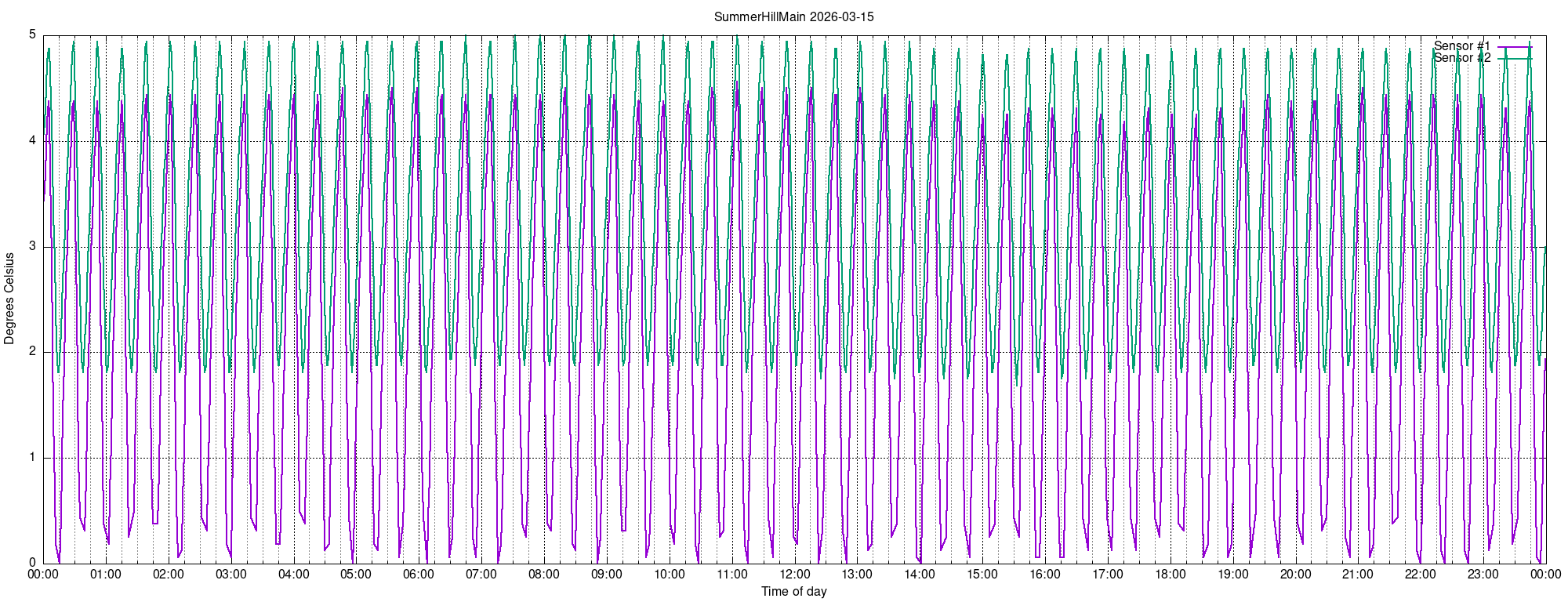Click the y-axis tick value 5
This screenshot has height=602, width=1568.
[x=32, y=34]
